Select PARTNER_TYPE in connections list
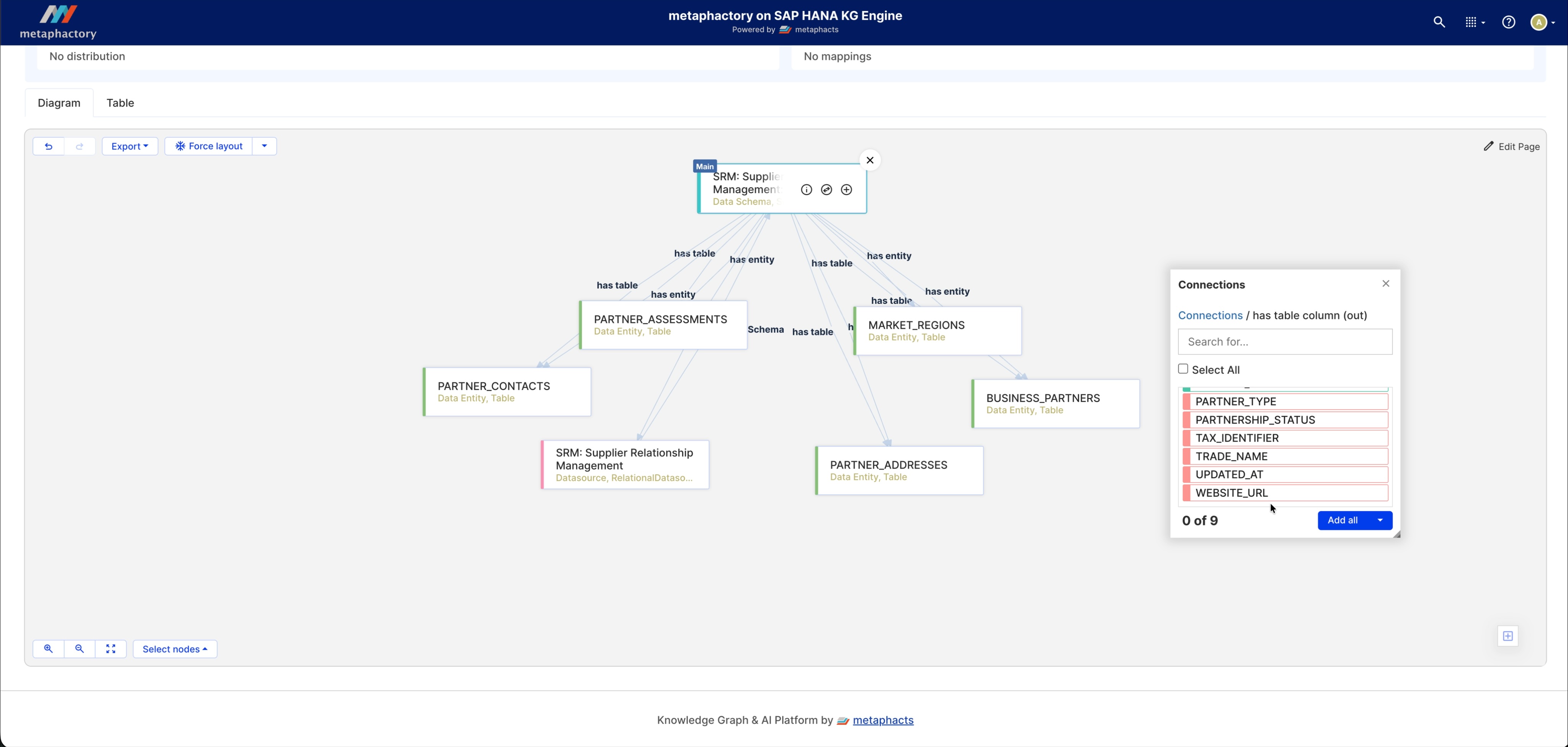Viewport: 1568px width, 747px height. pyautogui.click(x=1285, y=401)
